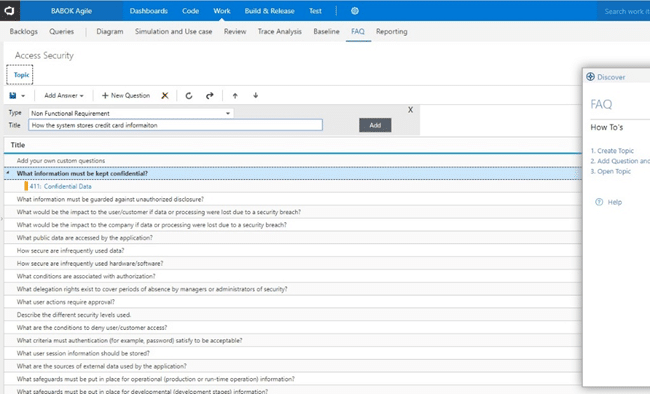Open the Work hub
The image size is (650, 395).
tap(222, 11)
